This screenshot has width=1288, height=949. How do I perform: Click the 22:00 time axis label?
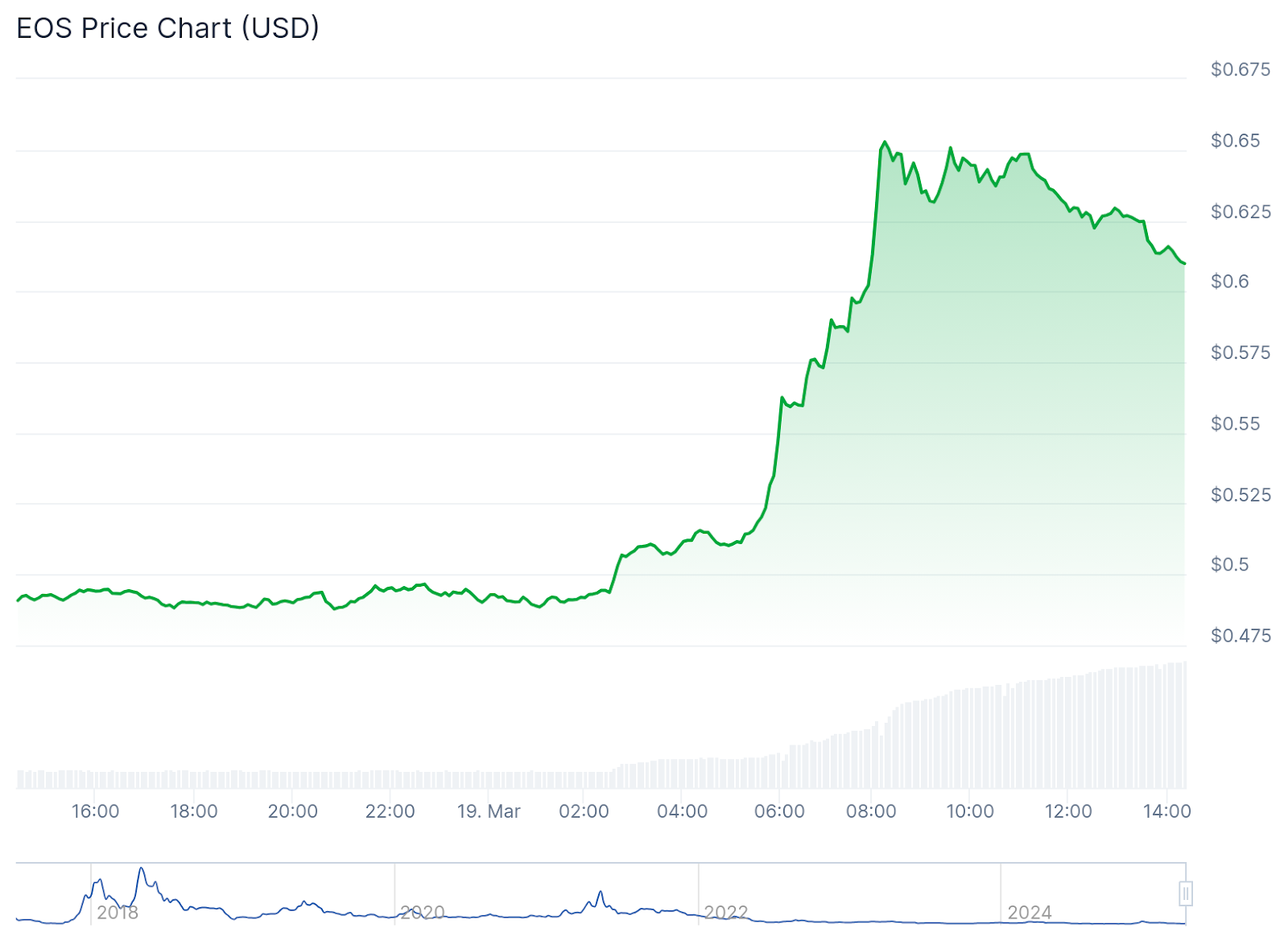coord(390,811)
